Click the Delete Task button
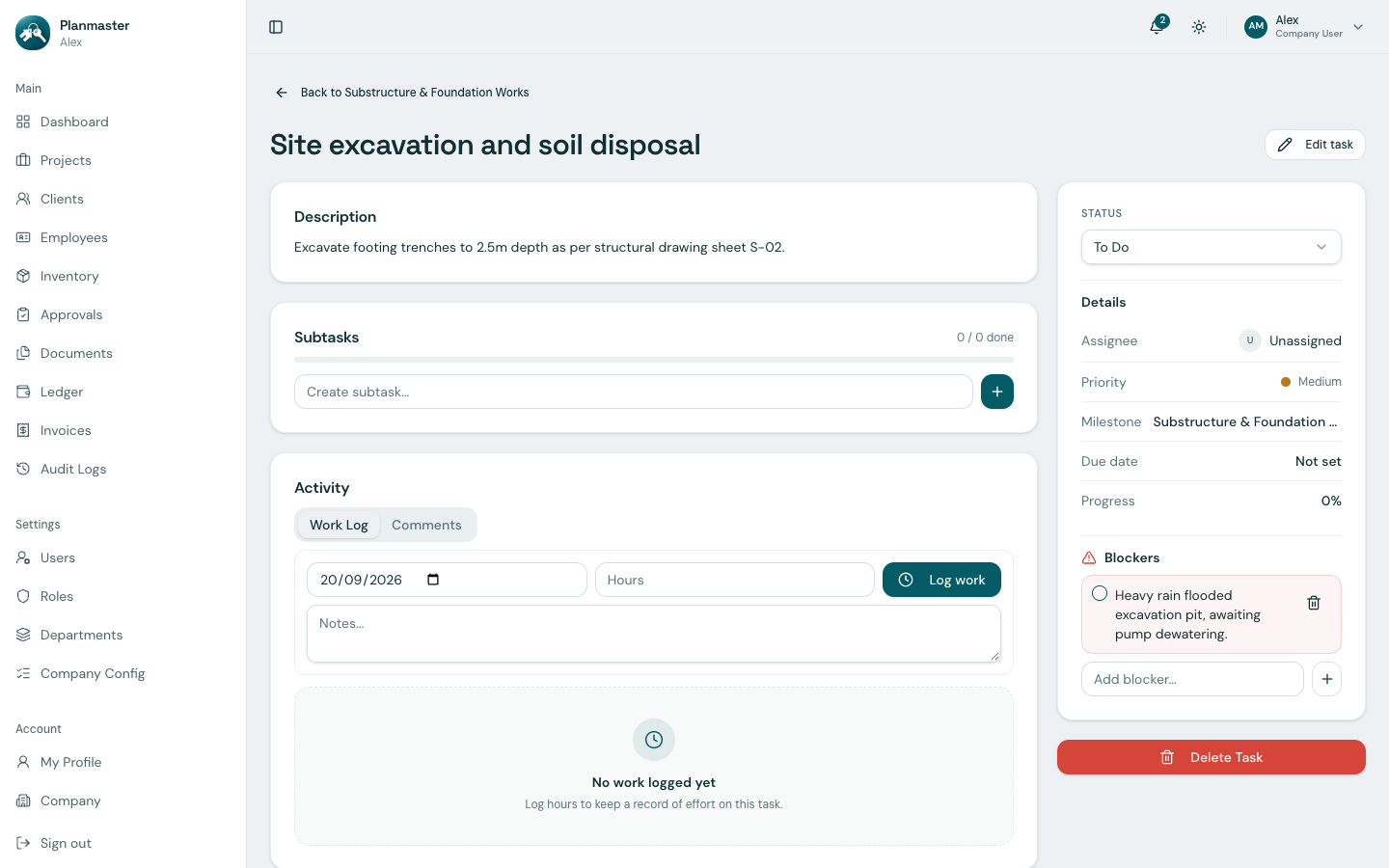1389x868 pixels. (x=1212, y=757)
